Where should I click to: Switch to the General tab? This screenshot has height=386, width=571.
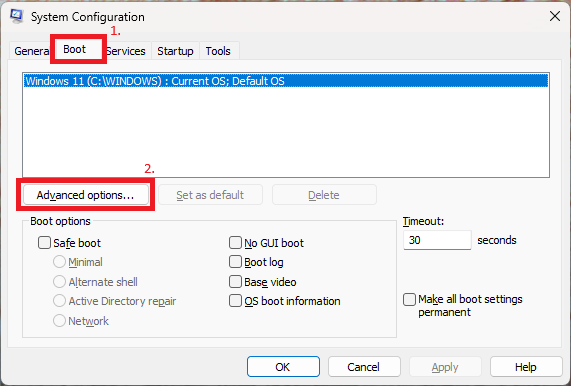point(31,51)
